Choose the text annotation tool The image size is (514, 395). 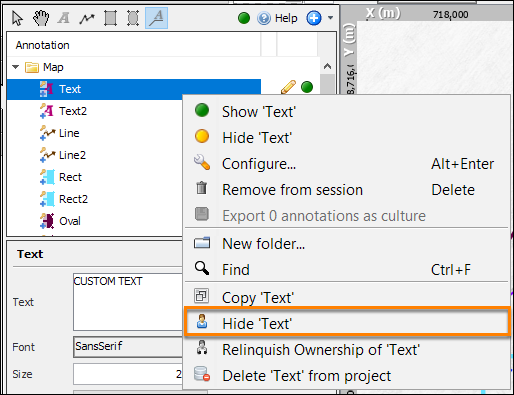coord(63,18)
